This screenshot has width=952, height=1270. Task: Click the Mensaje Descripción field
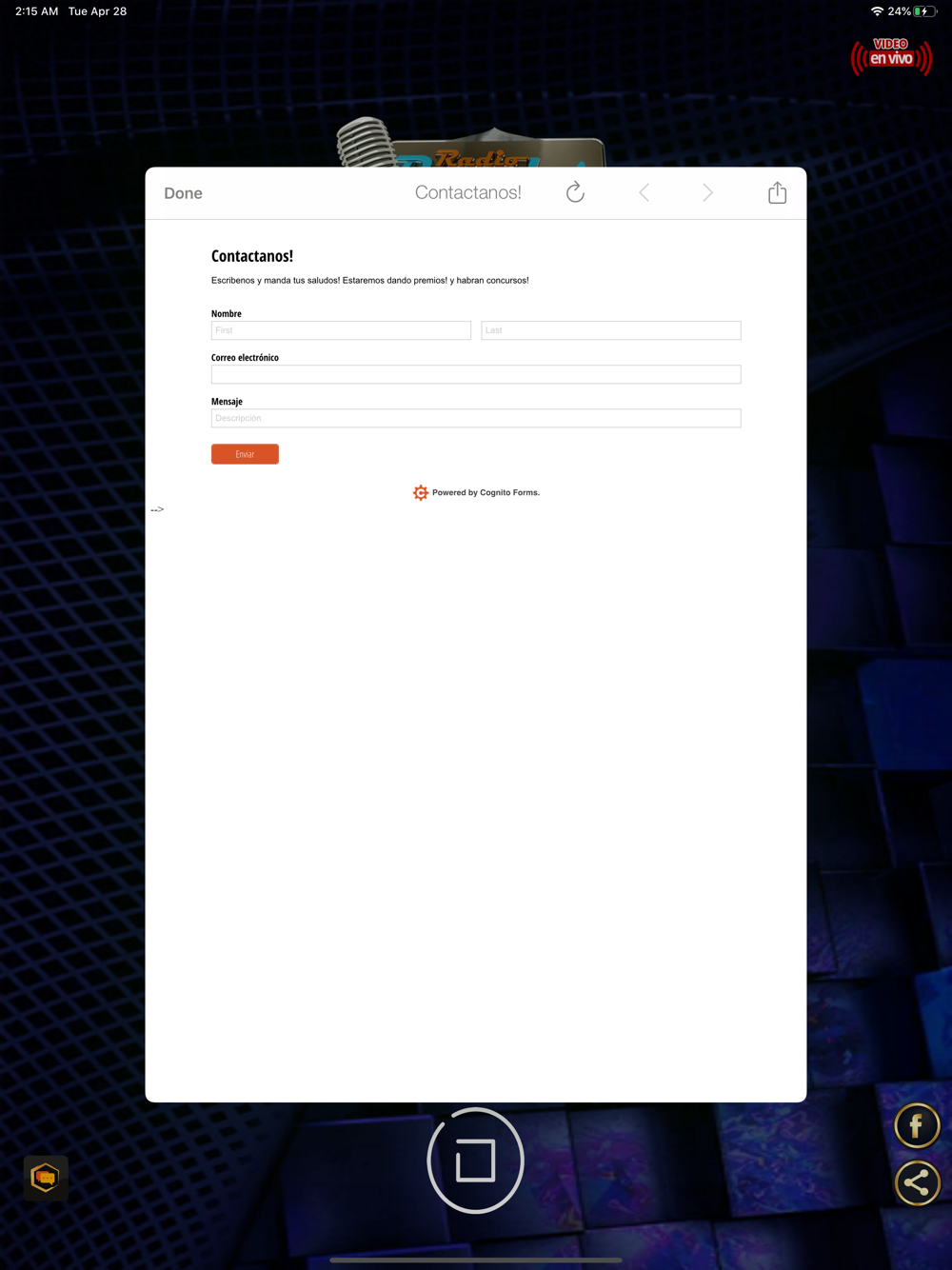476,418
